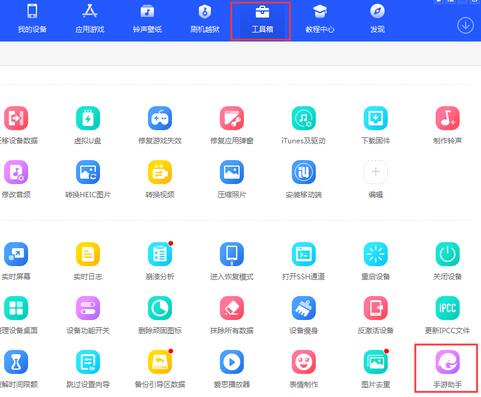Click the 编辑 plus button

[x=376, y=172]
